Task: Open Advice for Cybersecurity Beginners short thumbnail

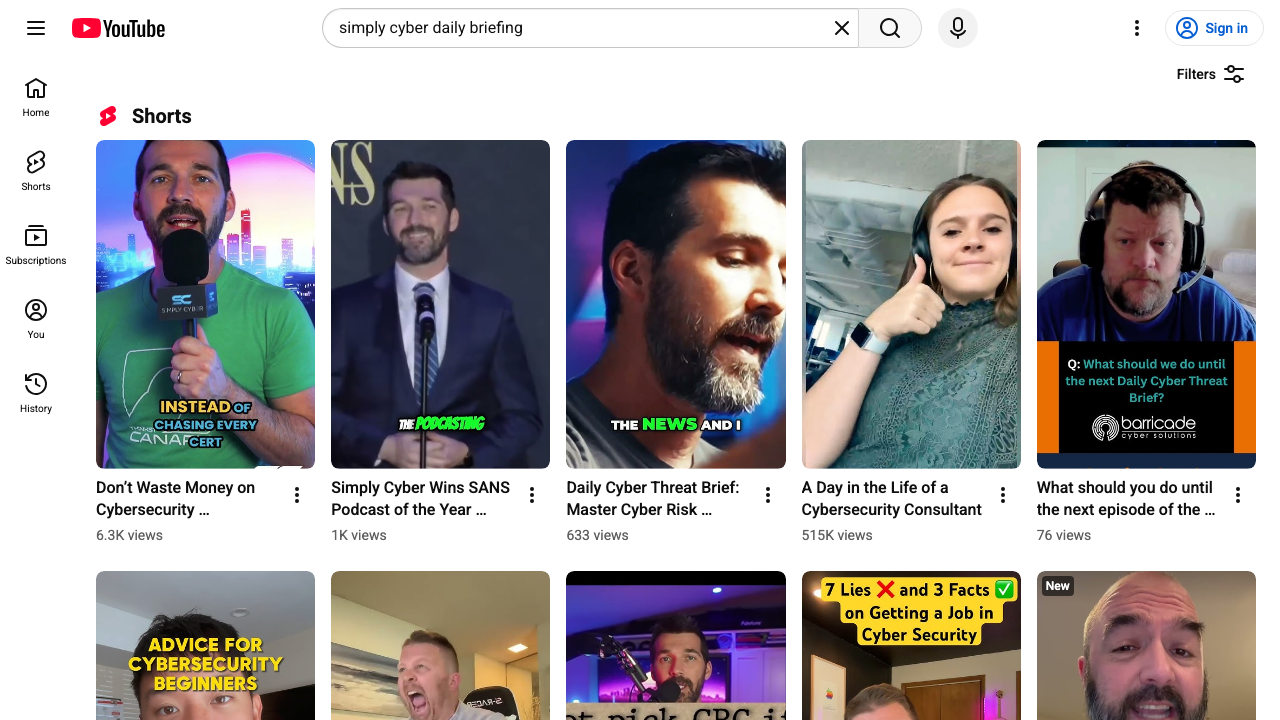Action: [x=205, y=645]
